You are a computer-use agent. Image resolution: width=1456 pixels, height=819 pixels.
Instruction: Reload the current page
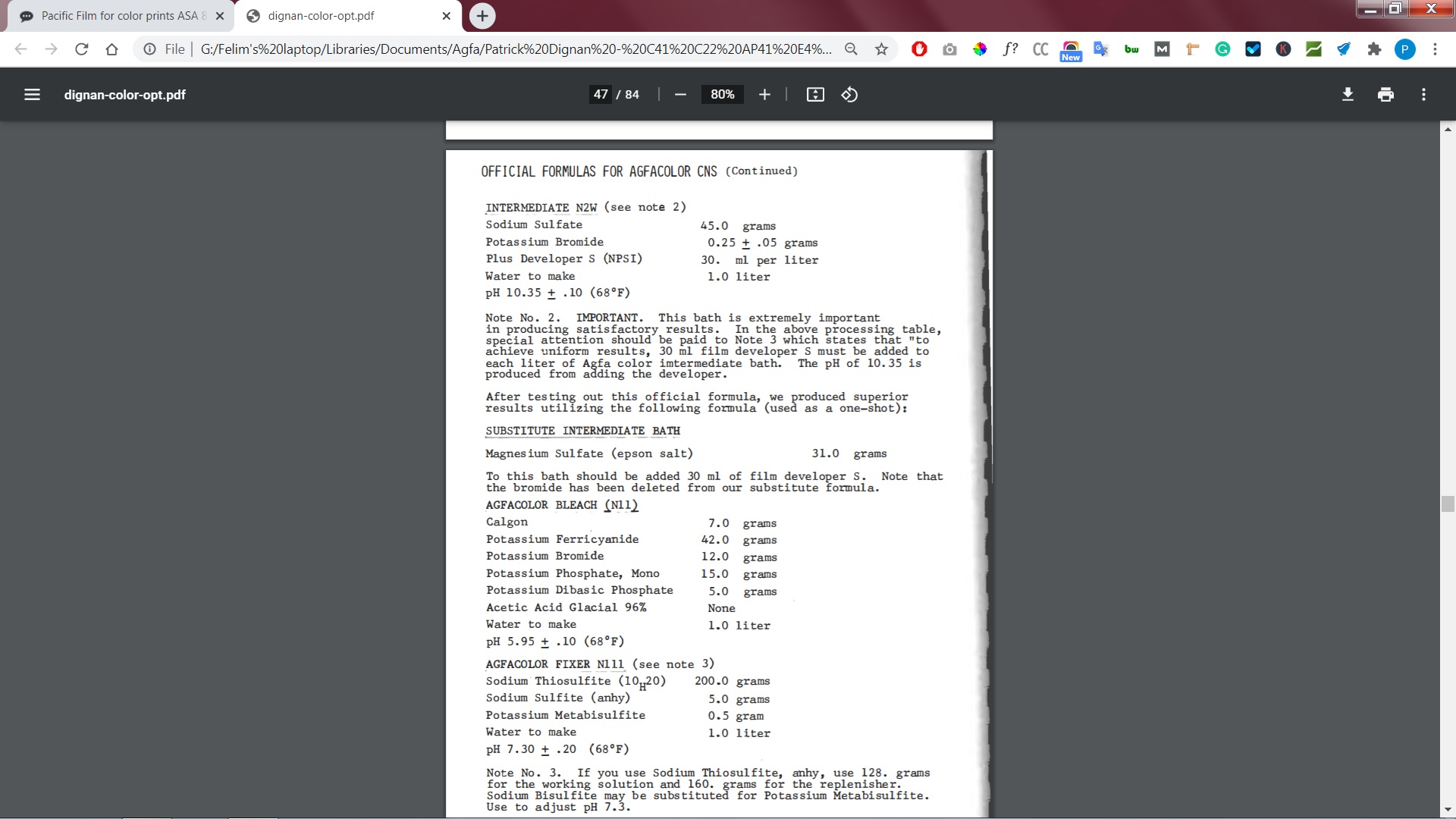pos(81,49)
